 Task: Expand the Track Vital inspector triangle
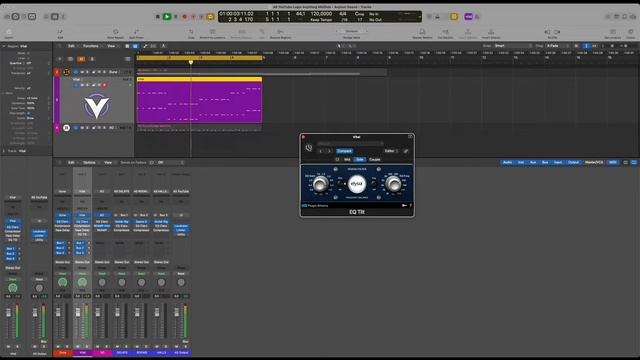tap(4, 151)
